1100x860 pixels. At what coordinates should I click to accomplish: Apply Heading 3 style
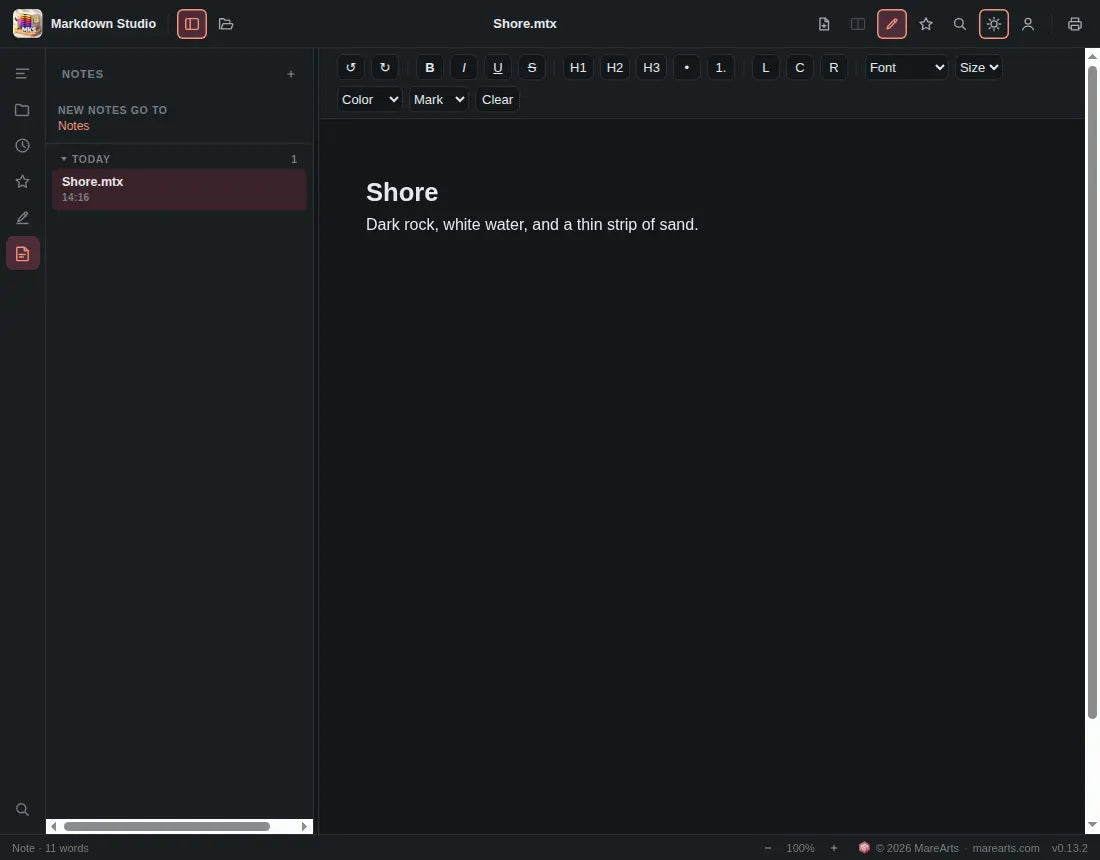pos(652,67)
